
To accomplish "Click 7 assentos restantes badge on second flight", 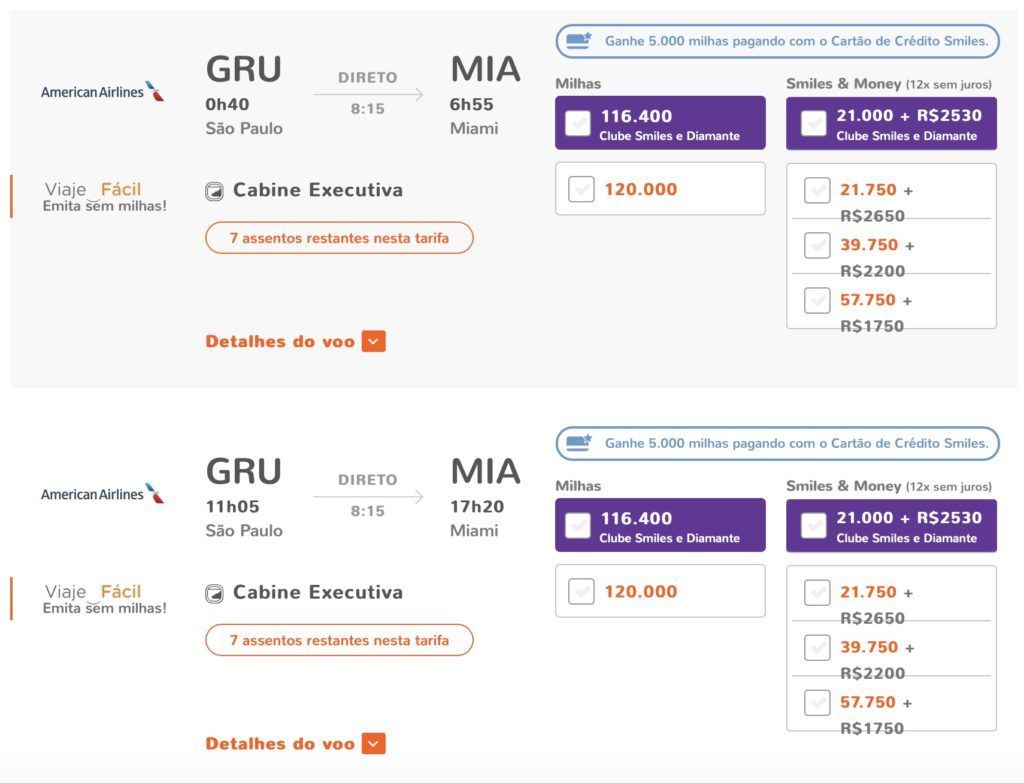I will pyautogui.click(x=339, y=640).
